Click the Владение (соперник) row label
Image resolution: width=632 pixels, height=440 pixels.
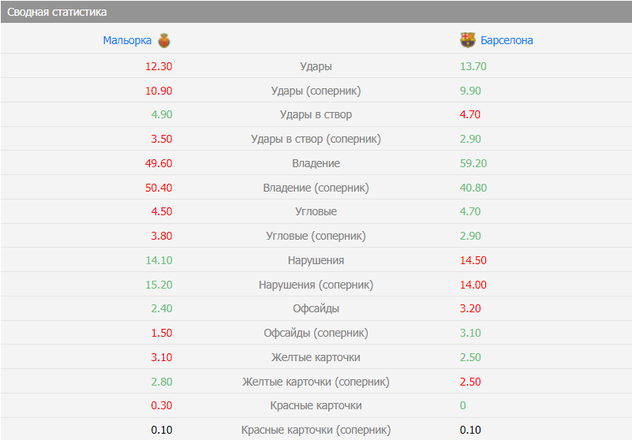pos(316,187)
